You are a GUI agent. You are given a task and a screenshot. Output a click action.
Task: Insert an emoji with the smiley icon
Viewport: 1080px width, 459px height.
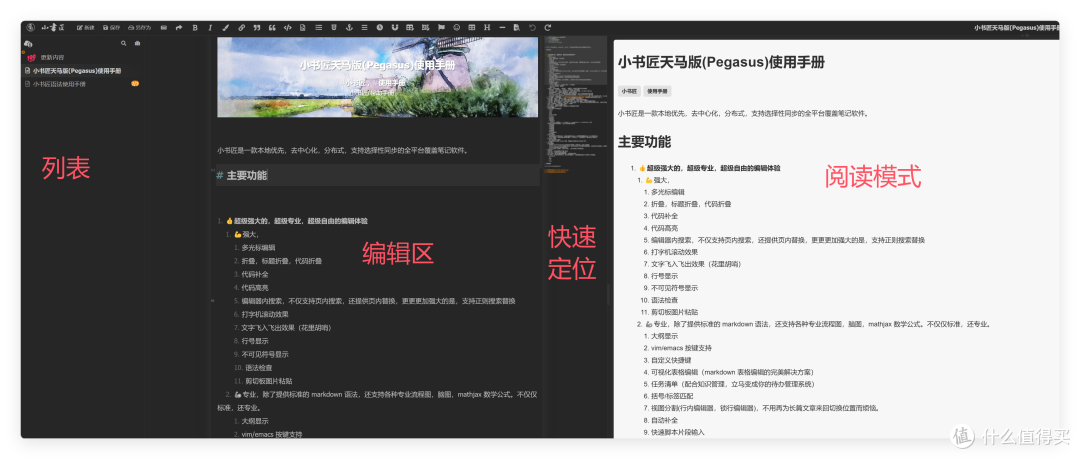tap(457, 28)
